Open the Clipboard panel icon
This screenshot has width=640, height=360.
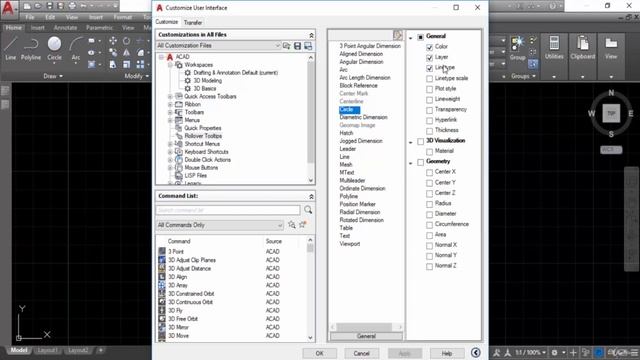point(582,42)
